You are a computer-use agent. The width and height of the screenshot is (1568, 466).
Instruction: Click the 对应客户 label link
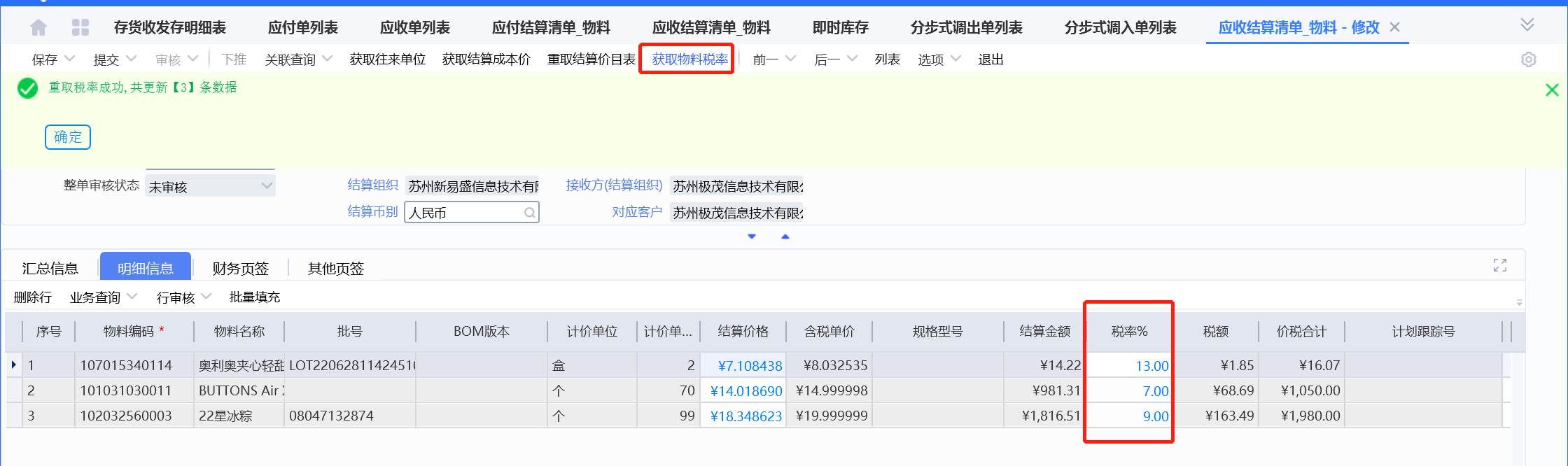(637, 211)
